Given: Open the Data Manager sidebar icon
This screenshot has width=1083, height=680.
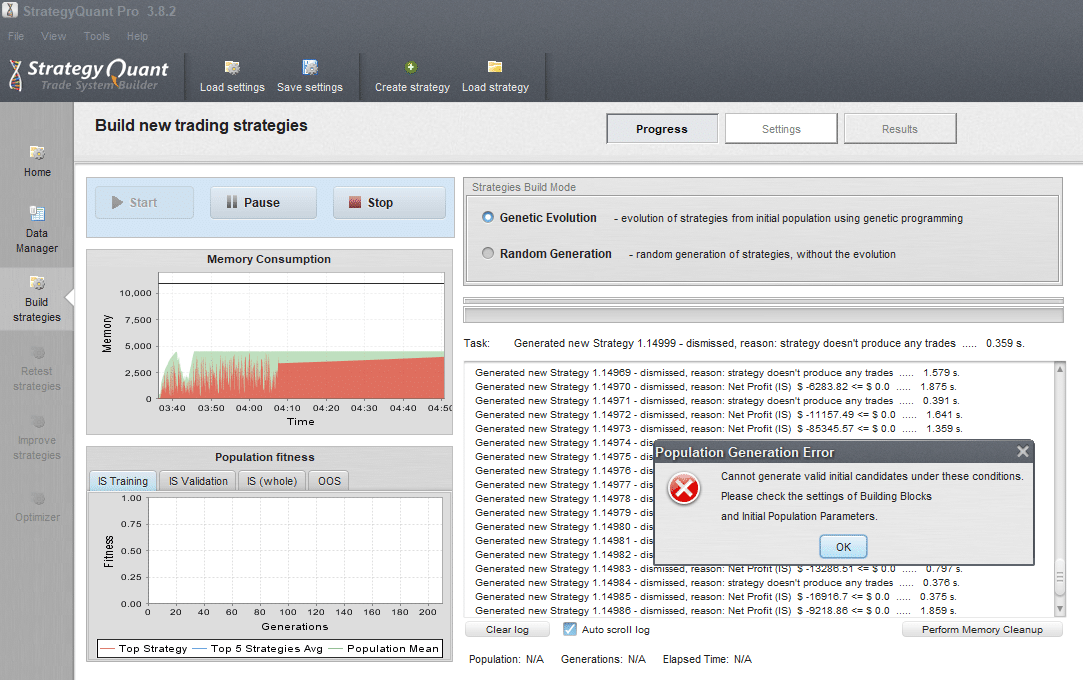Looking at the screenshot, I should 37,213.
